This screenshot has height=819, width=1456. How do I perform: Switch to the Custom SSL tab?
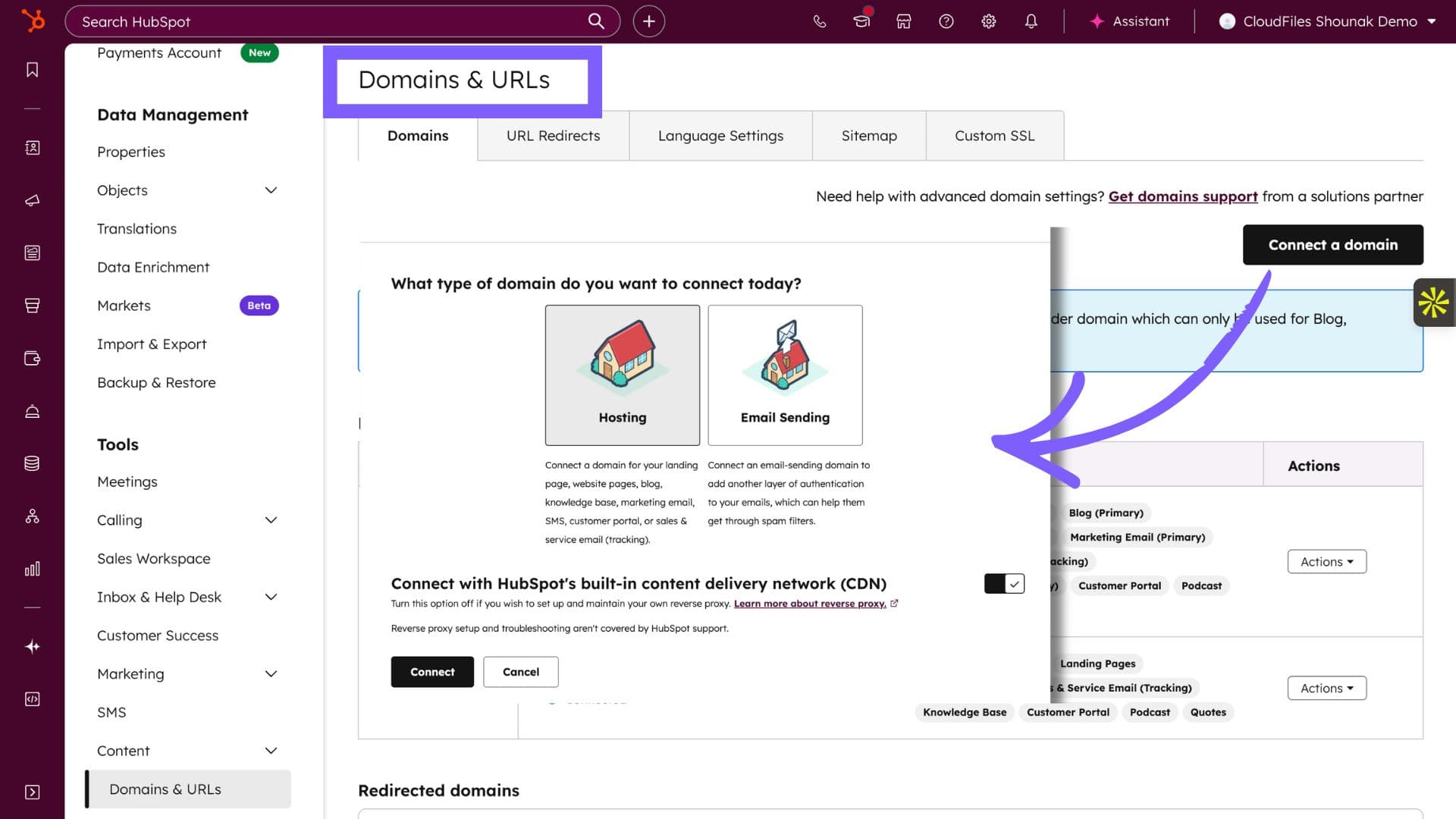click(x=994, y=136)
